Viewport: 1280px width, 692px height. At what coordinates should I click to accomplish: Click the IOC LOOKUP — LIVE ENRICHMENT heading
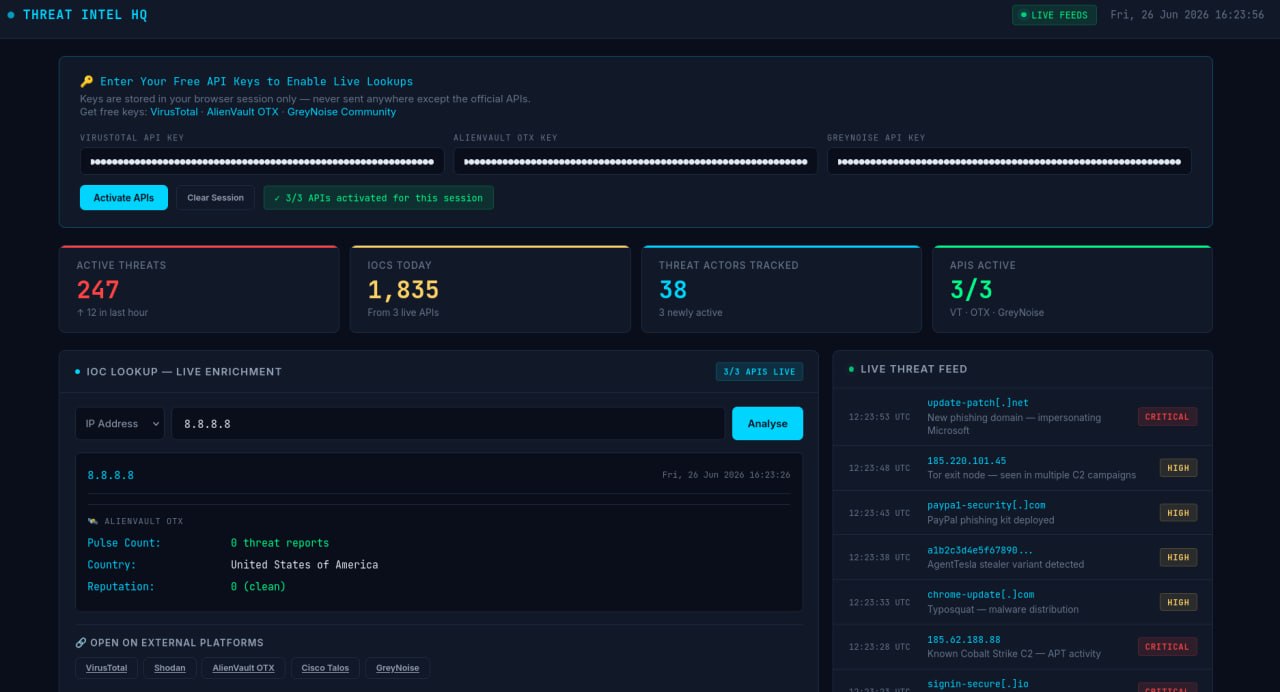pyautogui.click(x=184, y=371)
